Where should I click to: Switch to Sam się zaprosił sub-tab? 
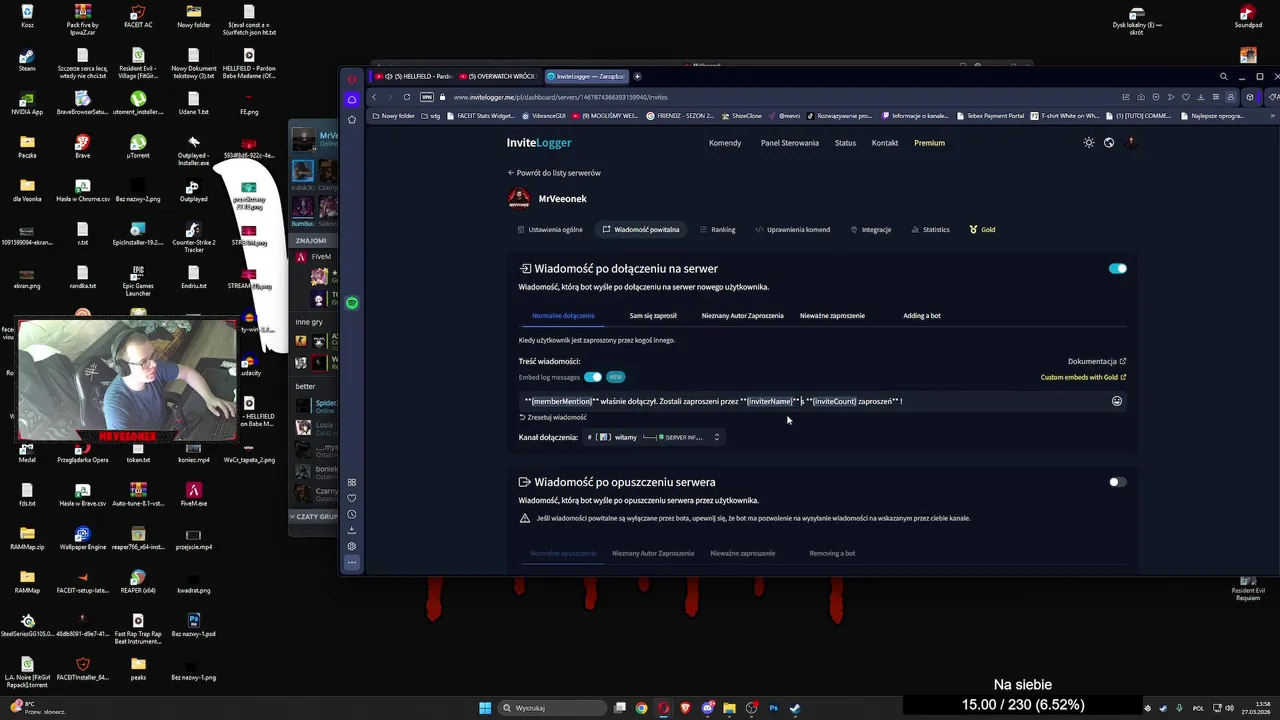click(653, 316)
